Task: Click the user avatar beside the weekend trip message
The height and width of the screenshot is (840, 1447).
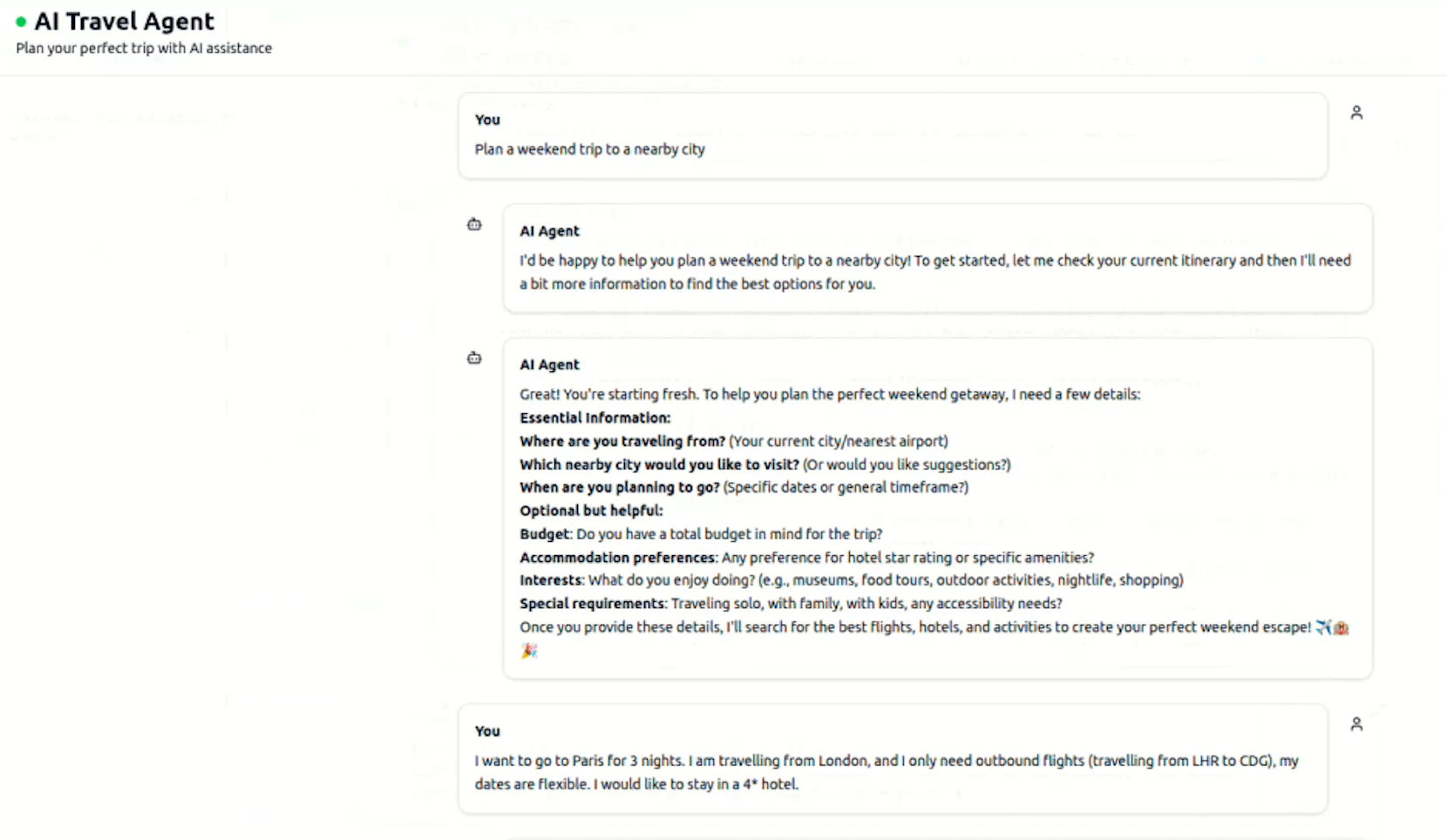Action: (1356, 112)
